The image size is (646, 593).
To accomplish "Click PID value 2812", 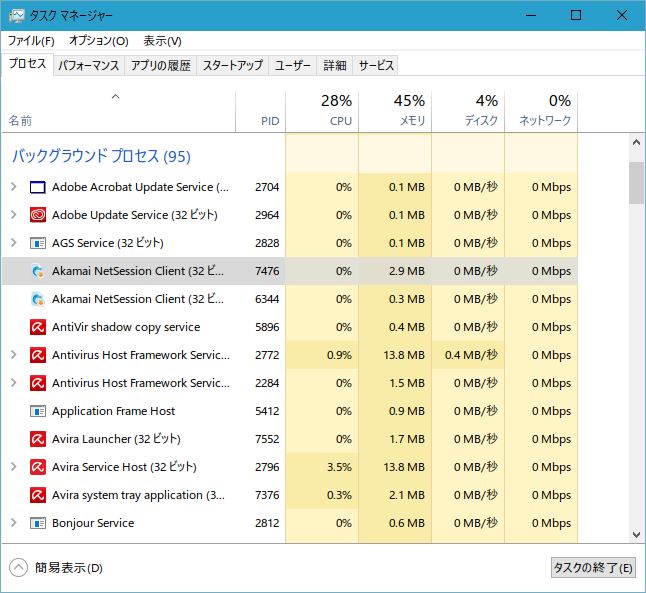I will [x=267, y=523].
